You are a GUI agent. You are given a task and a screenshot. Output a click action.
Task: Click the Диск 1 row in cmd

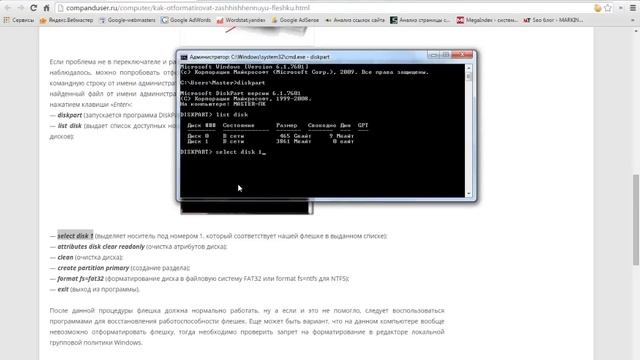[271, 141]
